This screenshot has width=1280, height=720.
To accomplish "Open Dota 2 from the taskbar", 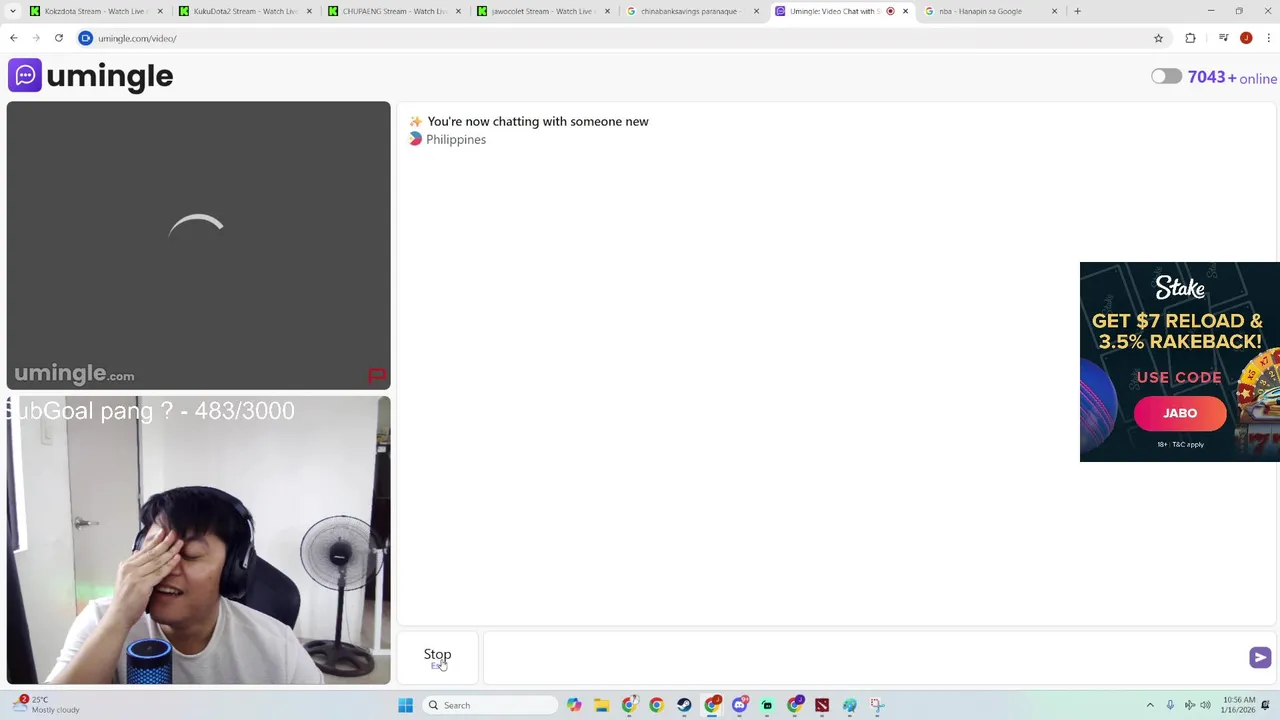I will pos(822,705).
